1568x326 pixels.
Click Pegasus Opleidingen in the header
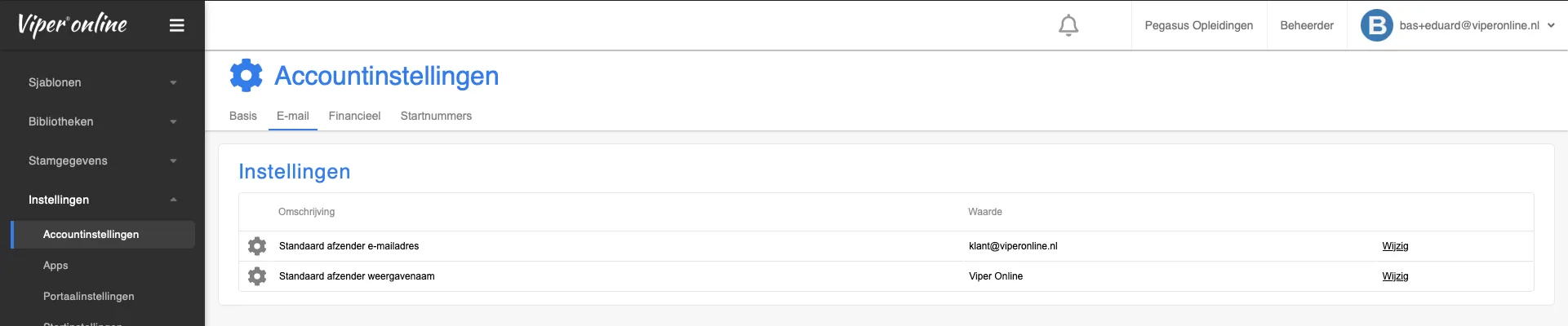1198,25
